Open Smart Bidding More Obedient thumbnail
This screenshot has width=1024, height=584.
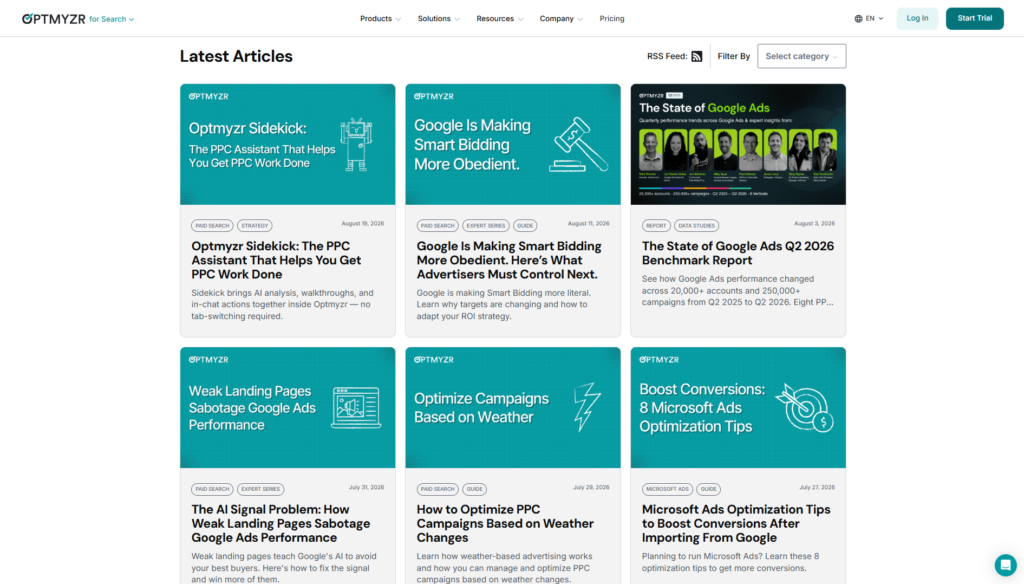click(513, 144)
